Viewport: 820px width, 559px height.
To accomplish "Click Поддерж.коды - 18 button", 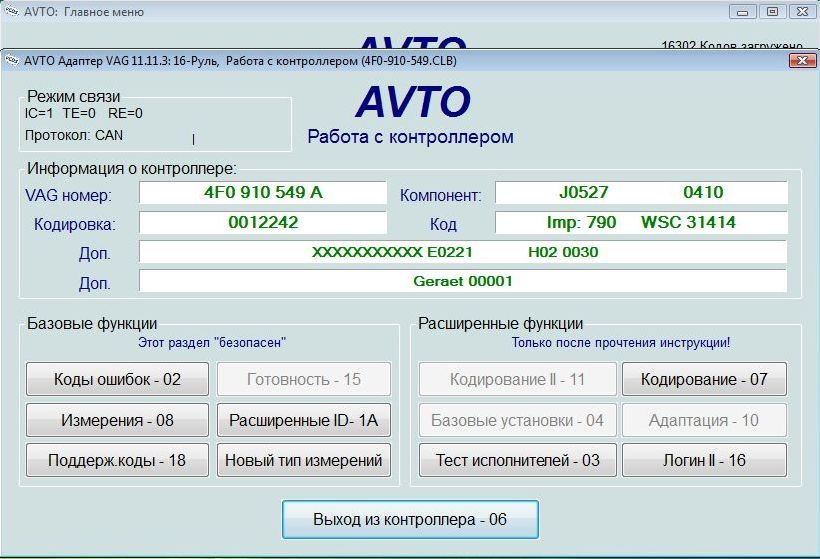I will click(x=117, y=460).
